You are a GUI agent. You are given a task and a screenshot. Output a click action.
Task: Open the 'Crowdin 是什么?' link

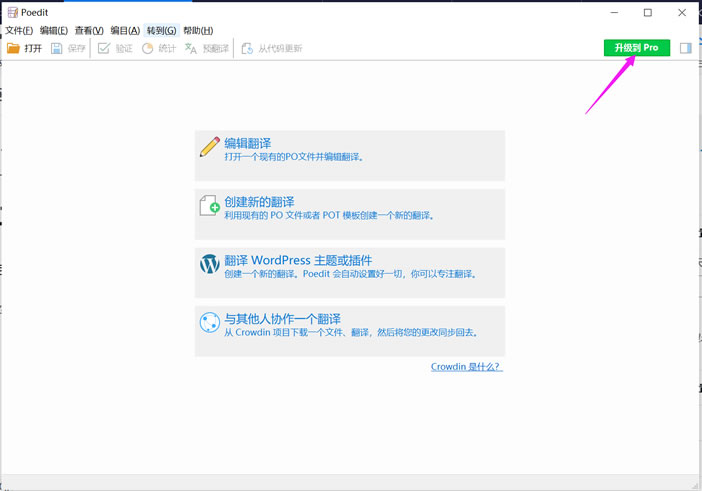pos(467,367)
